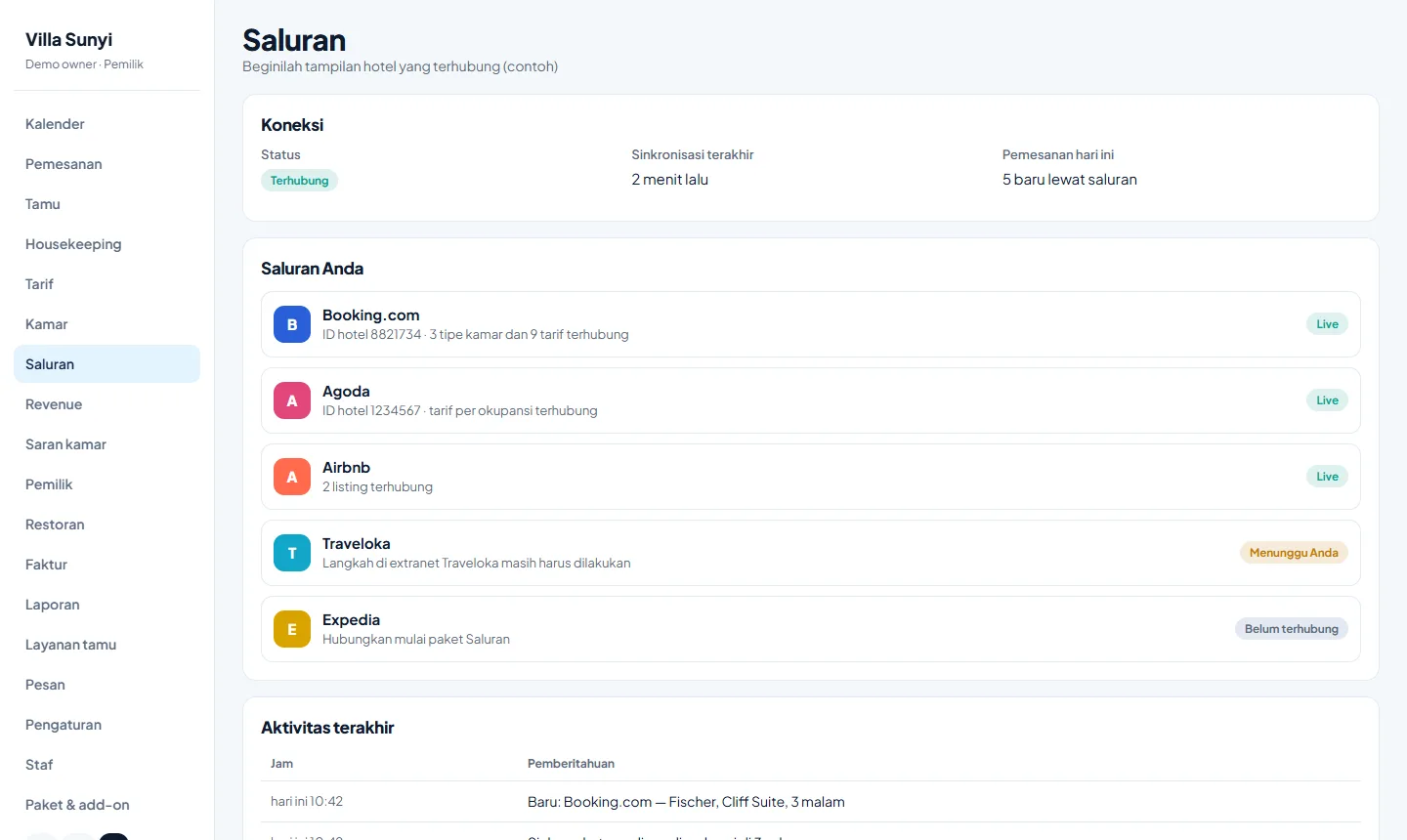The width and height of the screenshot is (1407, 840).
Task: Select Kamar in the sidebar
Action: pyautogui.click(x=107, y=324)
